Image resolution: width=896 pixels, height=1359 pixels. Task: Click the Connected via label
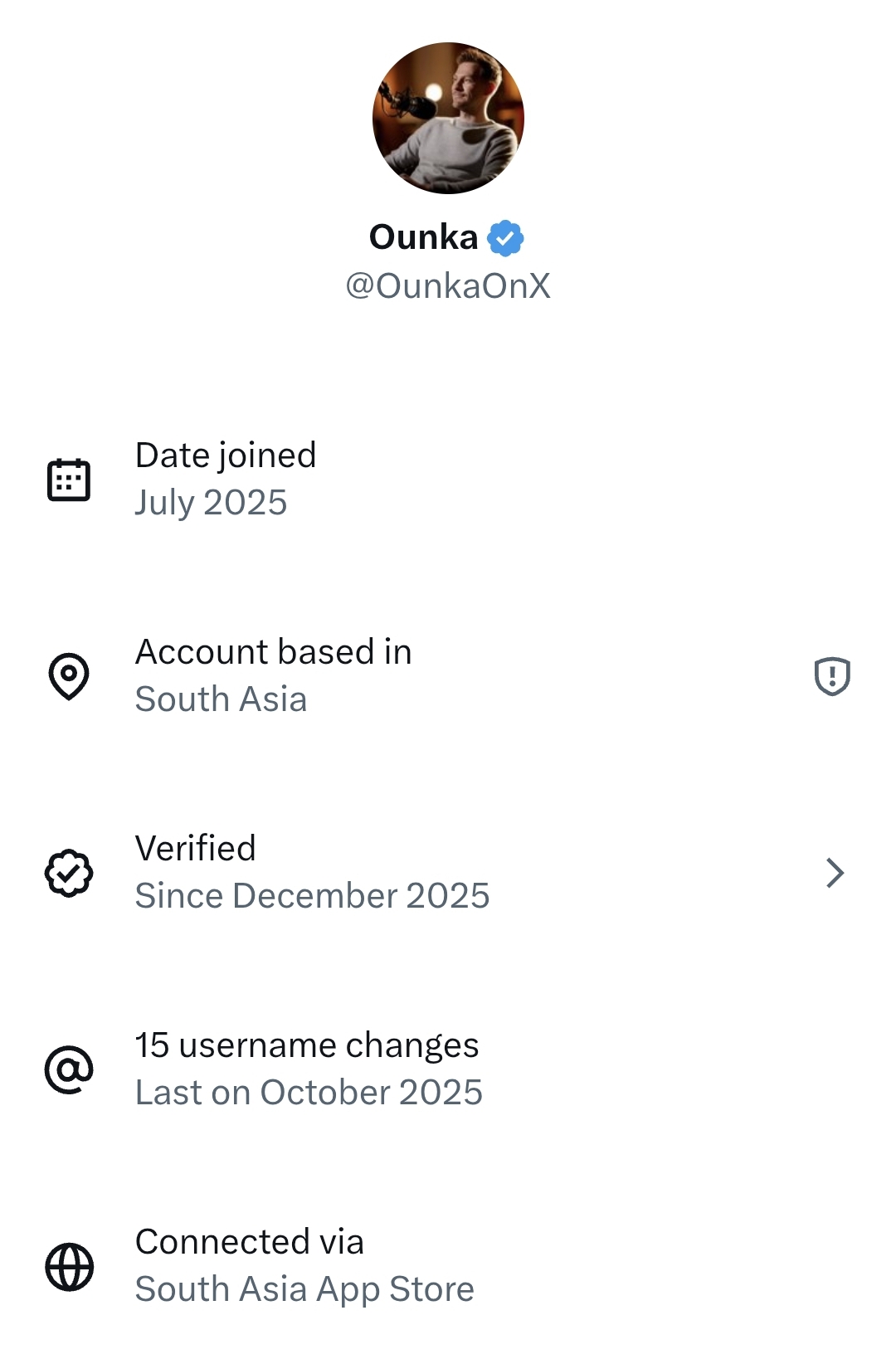pos(250,1242)
